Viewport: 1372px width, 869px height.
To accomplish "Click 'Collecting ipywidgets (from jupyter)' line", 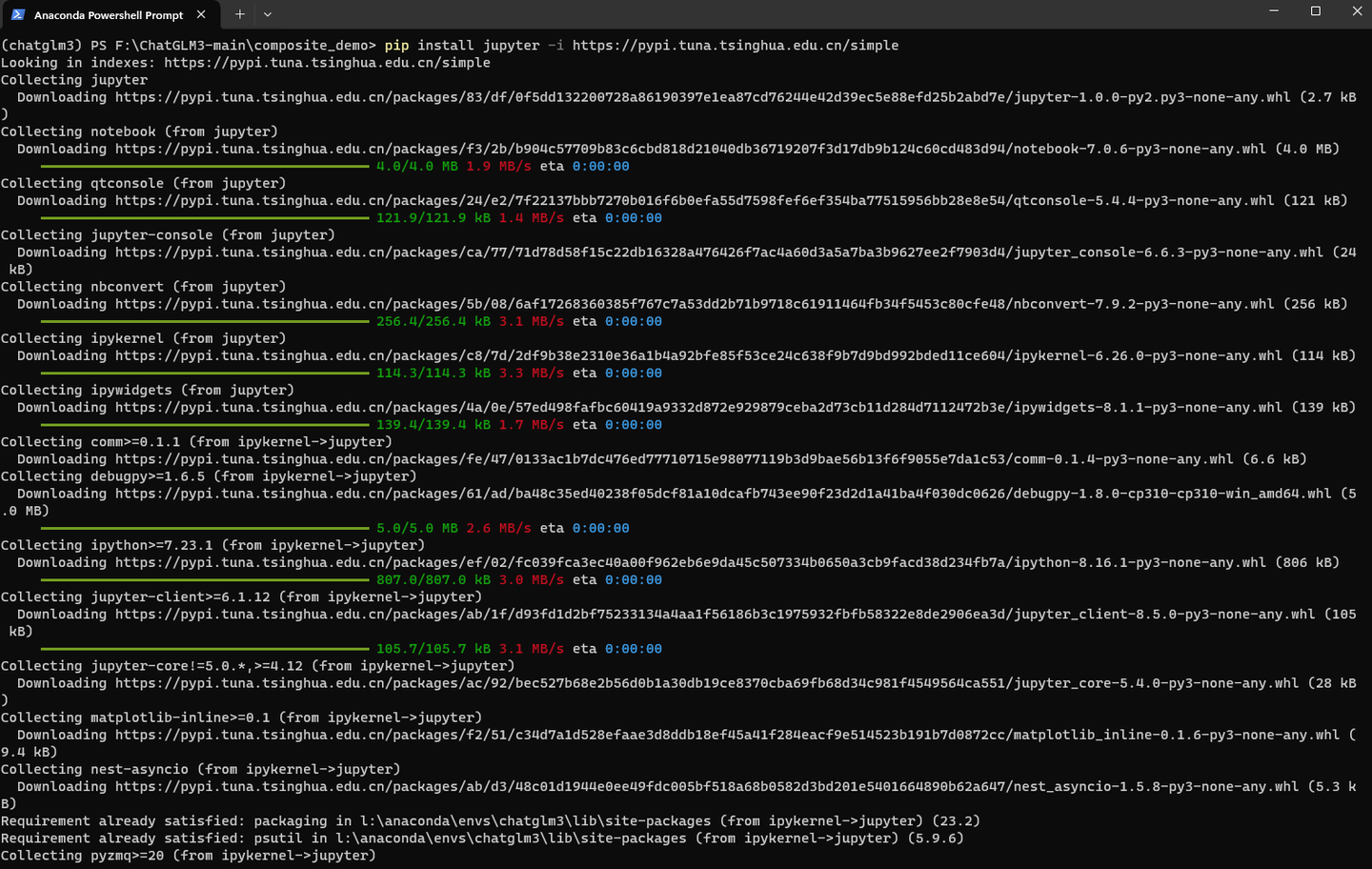I will coord(148,390).
